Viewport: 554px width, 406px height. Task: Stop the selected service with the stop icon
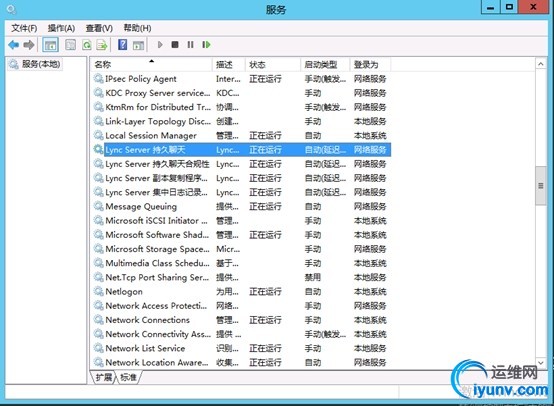click(x=175, y=45)
